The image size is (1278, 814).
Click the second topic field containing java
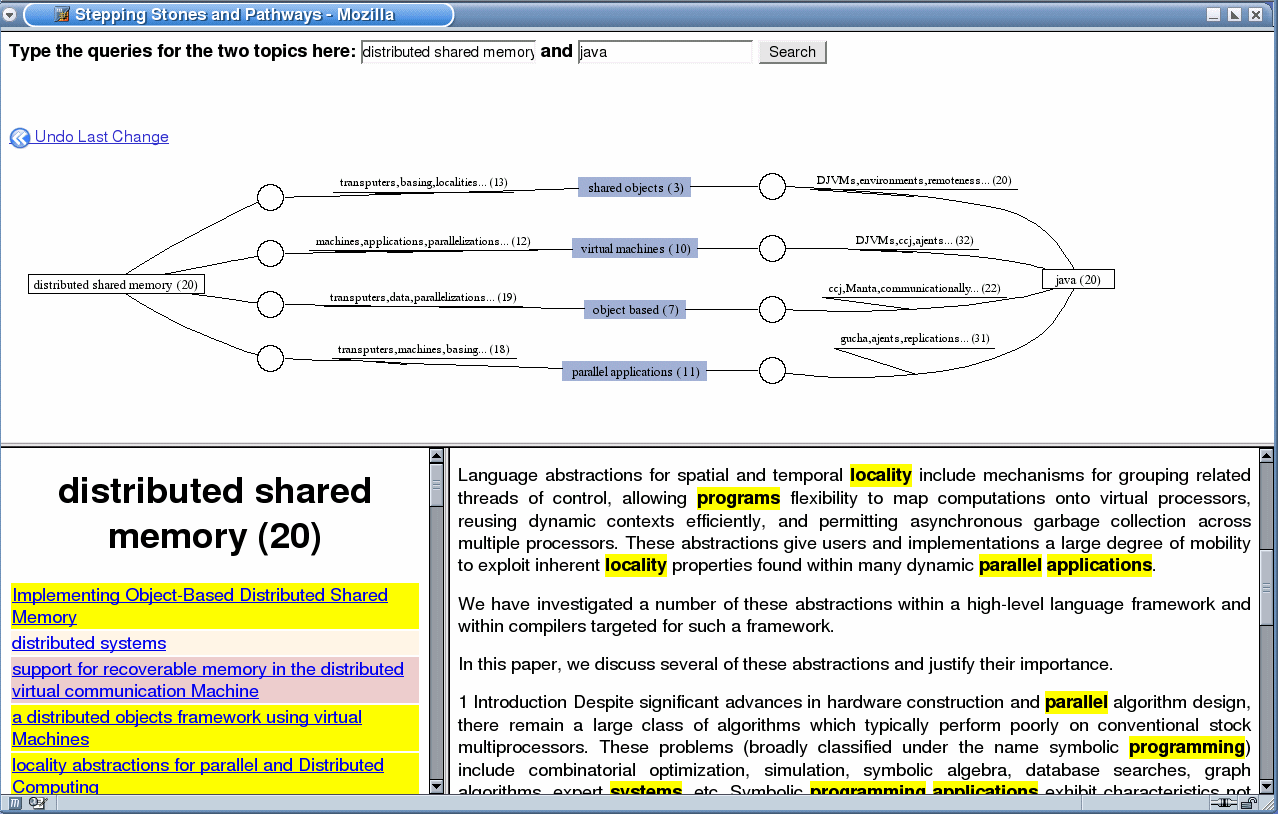pyautogui.click(x=665, y=52)
